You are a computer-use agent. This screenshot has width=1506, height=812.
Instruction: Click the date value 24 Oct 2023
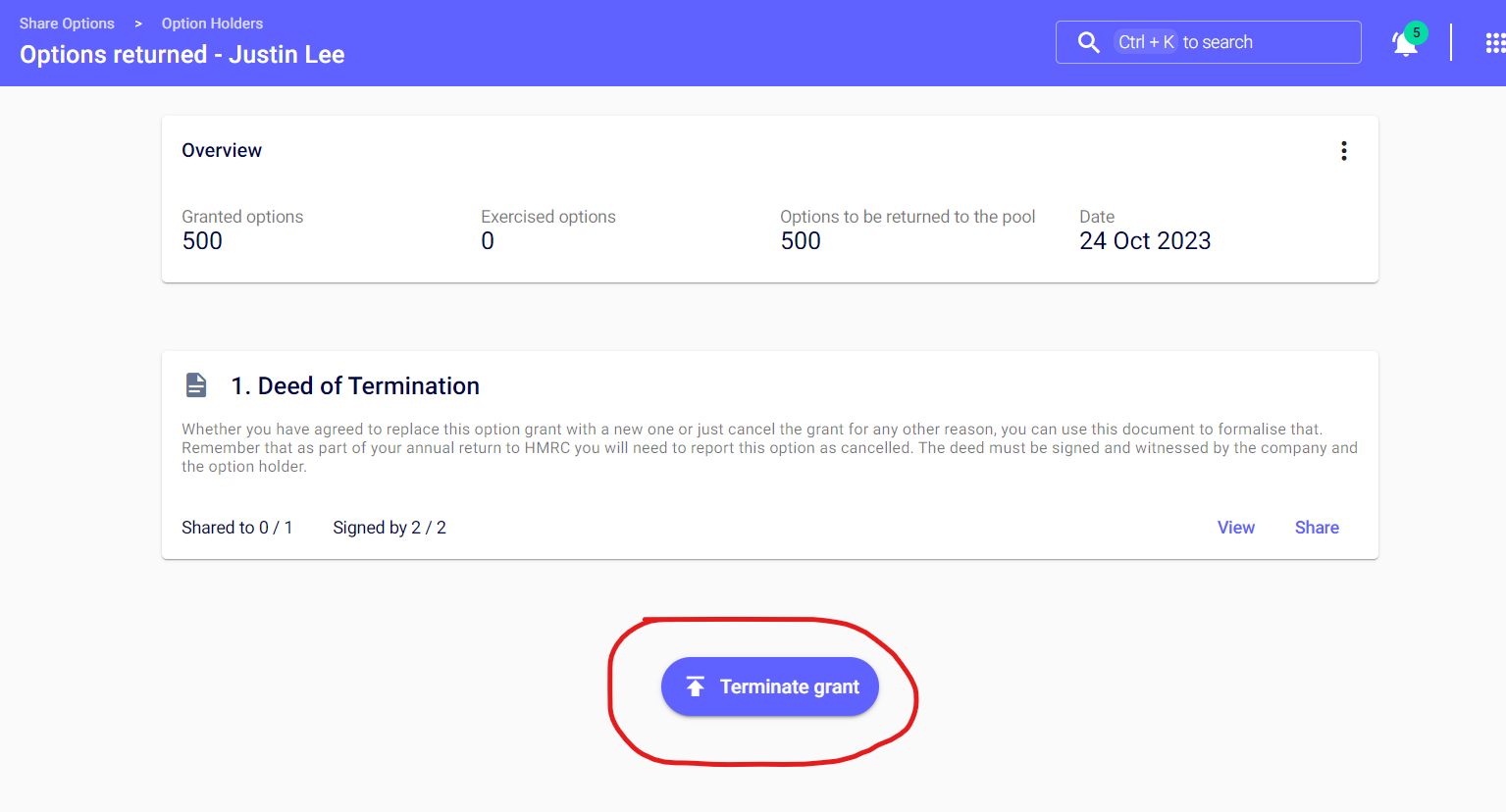click(1144, 241)
